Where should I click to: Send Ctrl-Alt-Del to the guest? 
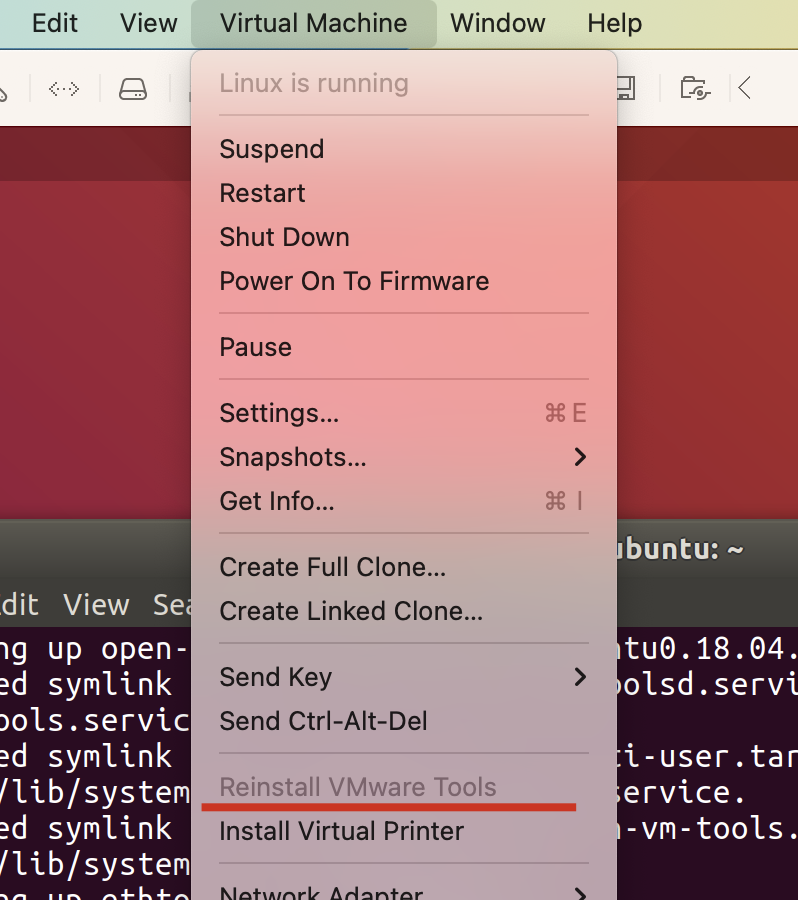point(404,721)
